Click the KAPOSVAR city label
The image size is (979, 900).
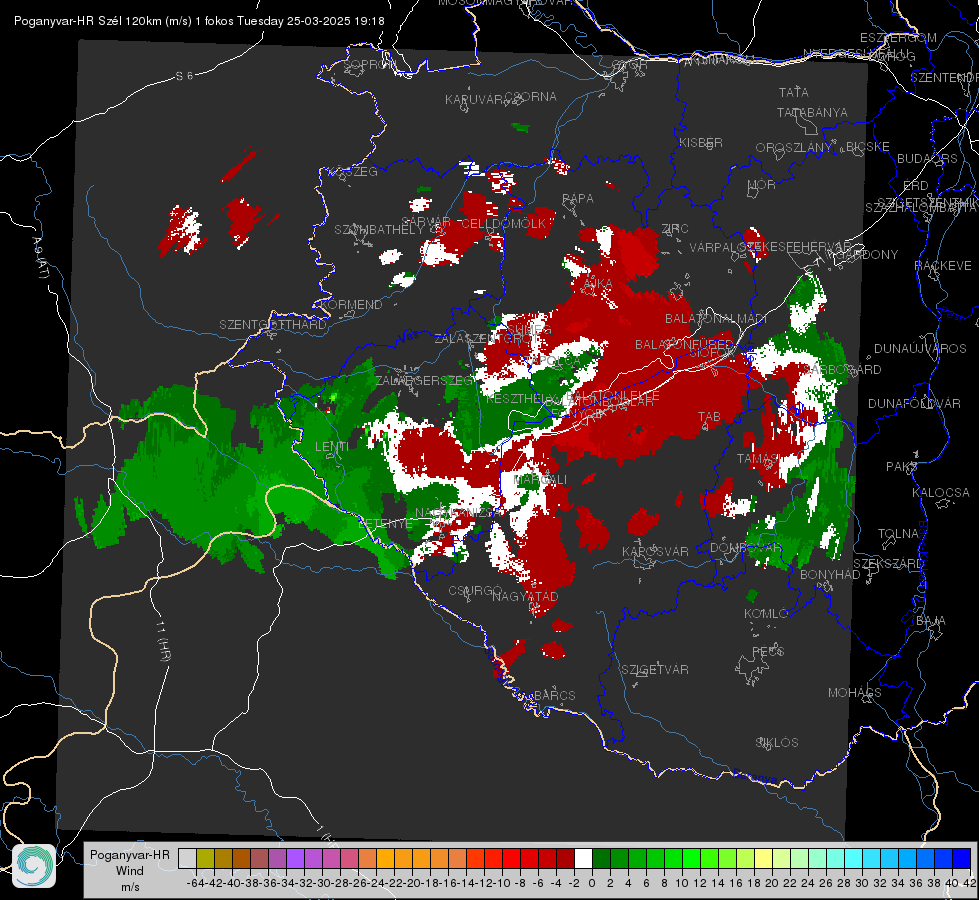pyautogui.click(x=655, y=551)
